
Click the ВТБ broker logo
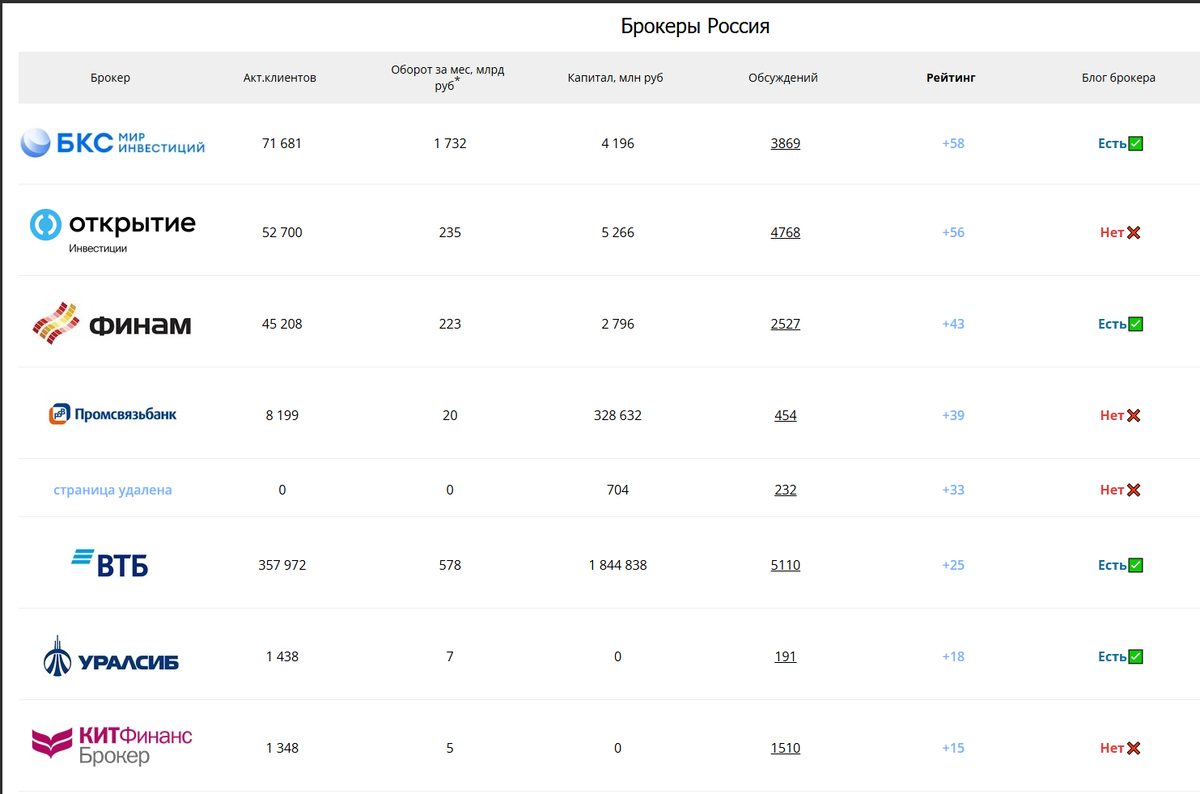pyautogui.click(x=111, y=564)
